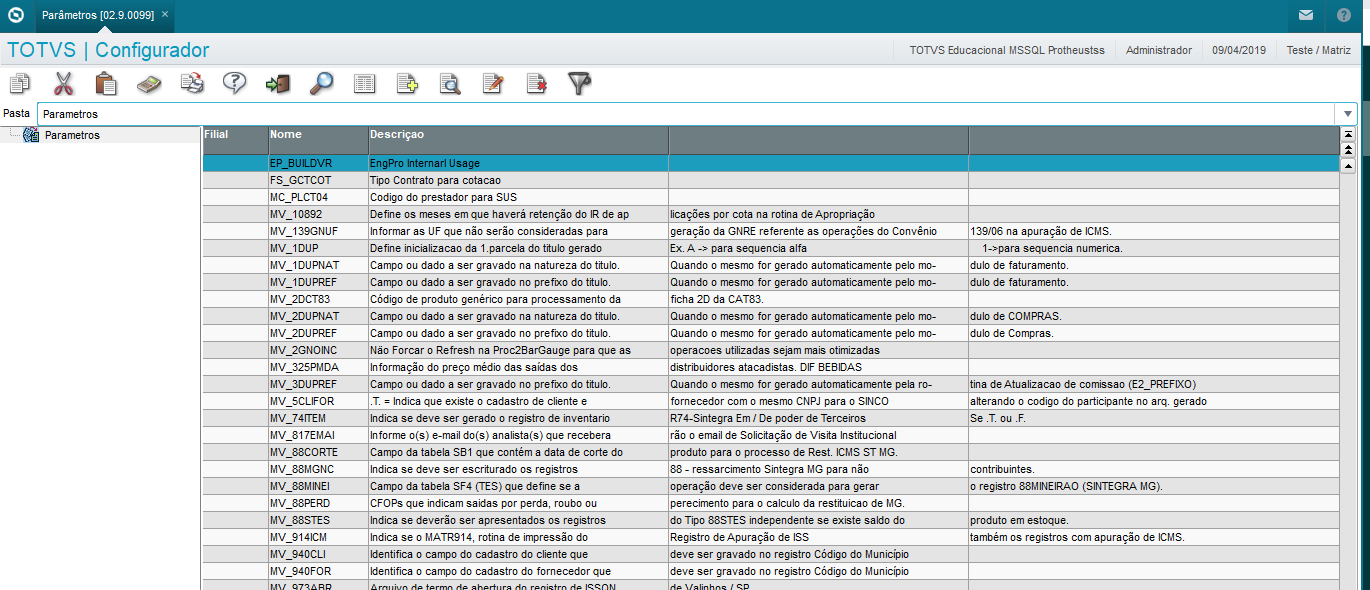
Task: Select the MV_88CORTE parameter
Action: (x=770, y=452)
